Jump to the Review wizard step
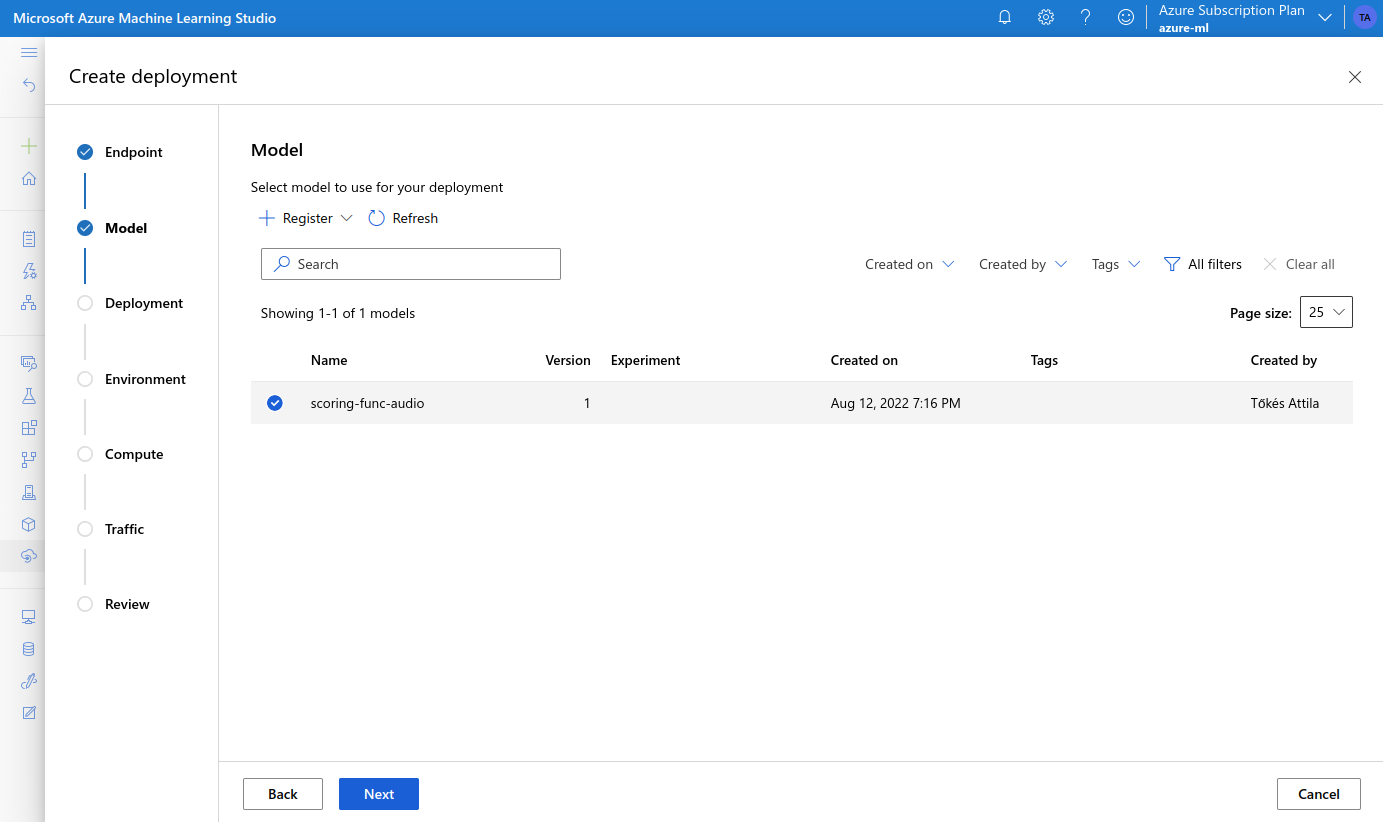Screen dimensions: 1383x822 (x=127, y=604)
